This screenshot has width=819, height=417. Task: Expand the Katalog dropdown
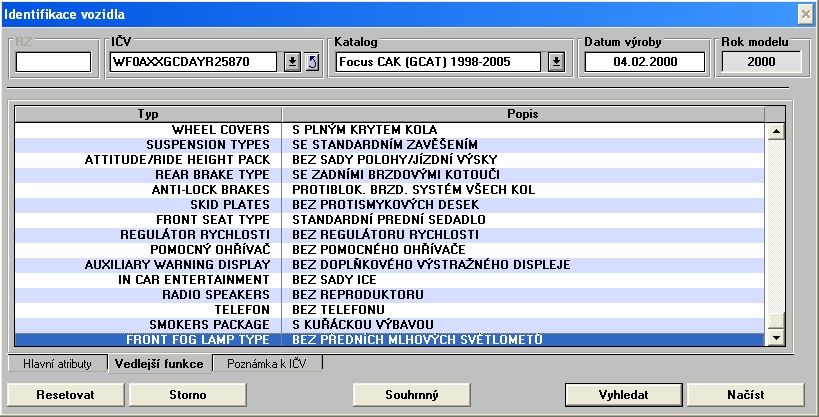[x=556, y=62]
